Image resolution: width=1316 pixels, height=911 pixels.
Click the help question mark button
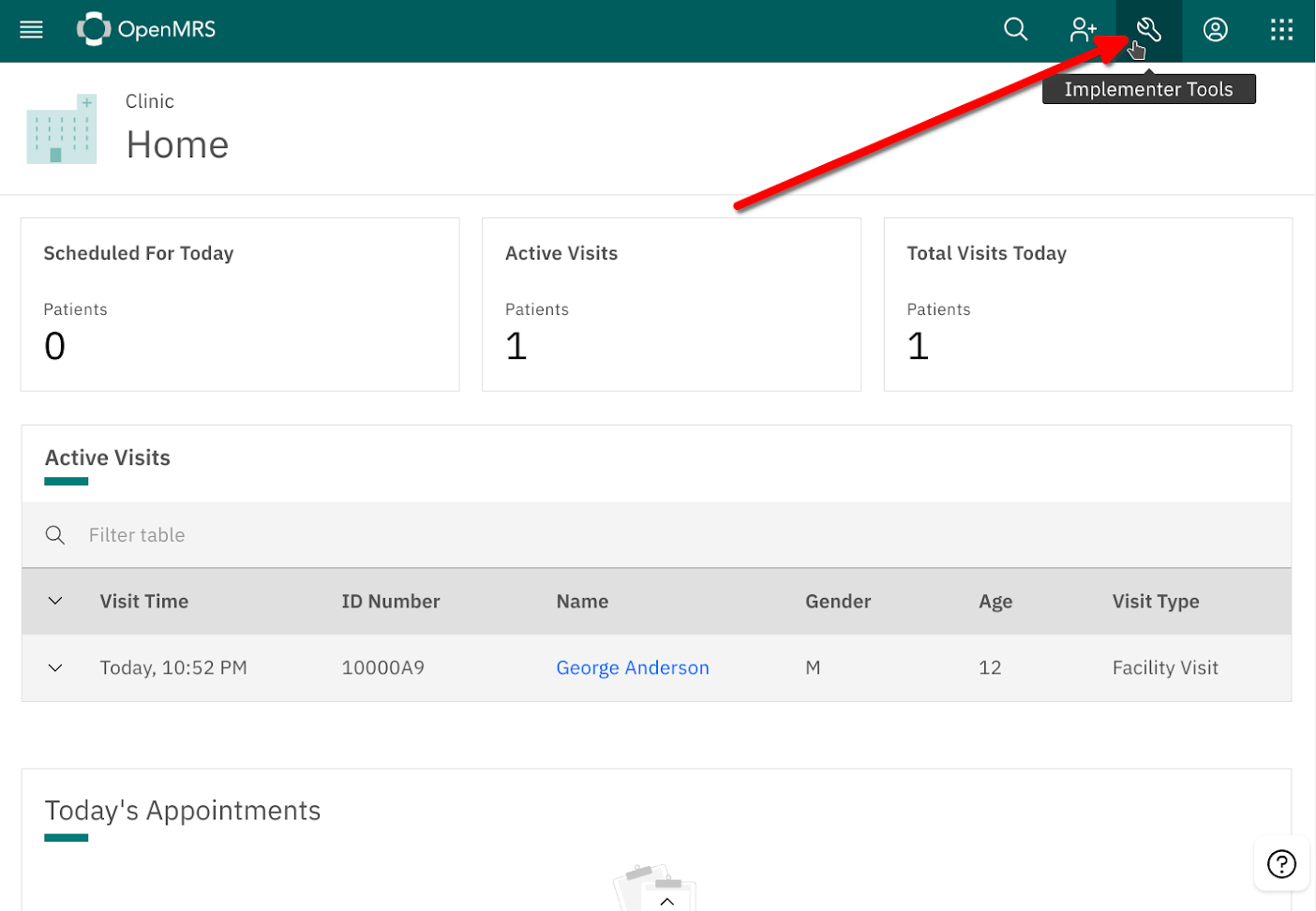1281,863
